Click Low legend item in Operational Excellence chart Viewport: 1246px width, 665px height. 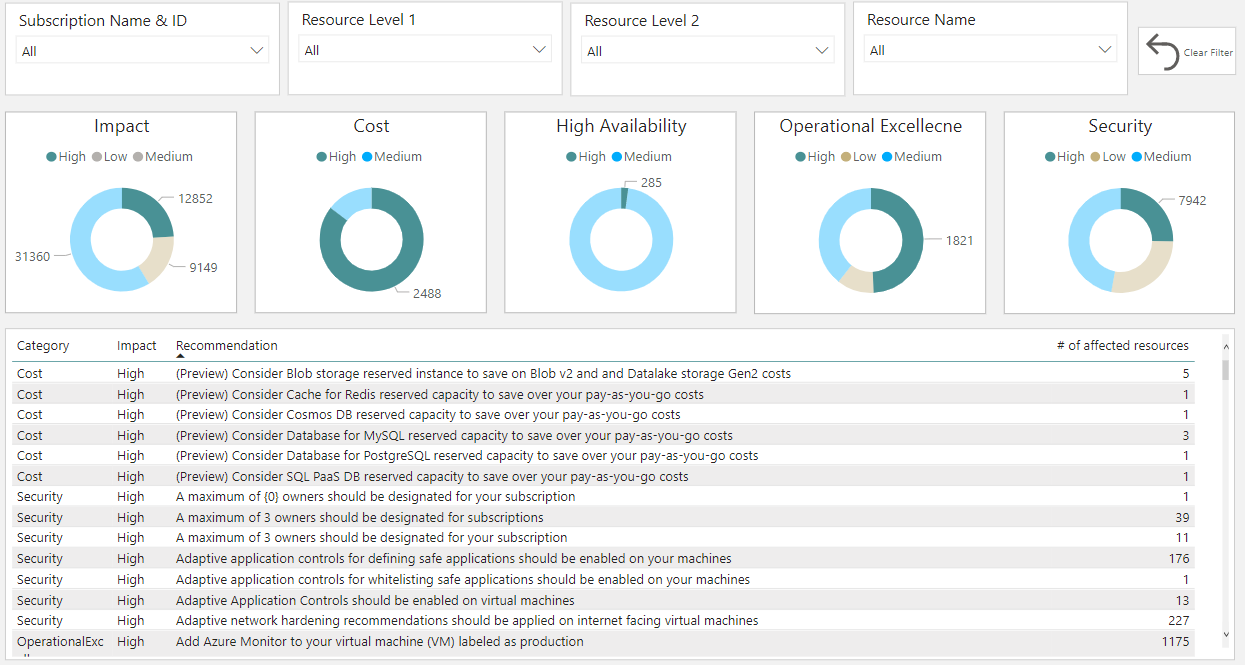(857, 157)
